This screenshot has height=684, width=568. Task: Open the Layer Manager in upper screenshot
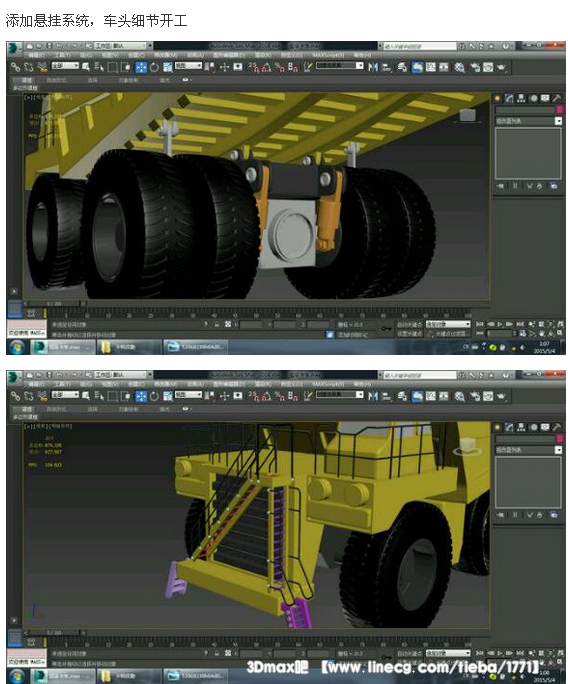(402, 67)
